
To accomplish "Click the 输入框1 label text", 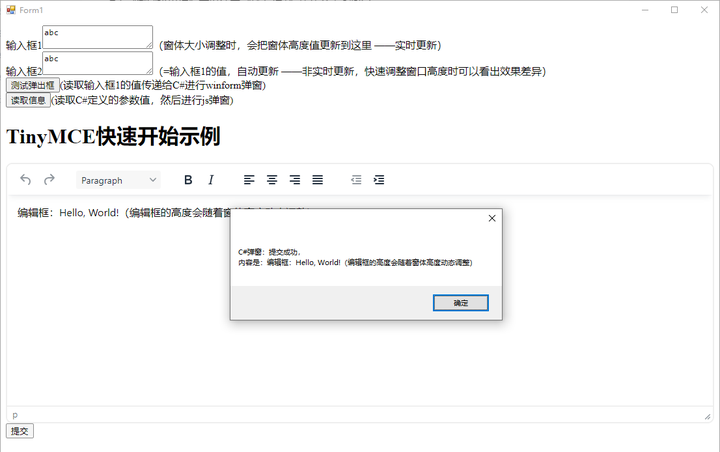I will coord(24,45).
